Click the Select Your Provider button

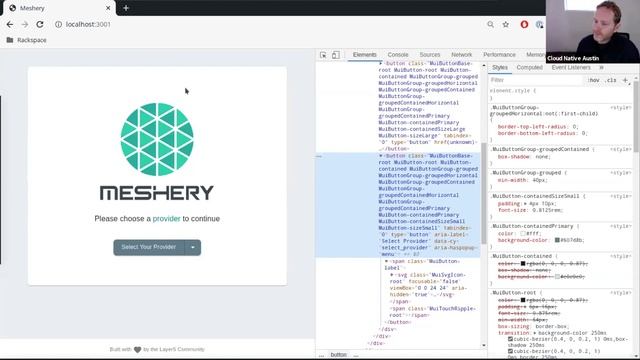tap(149, 247)
